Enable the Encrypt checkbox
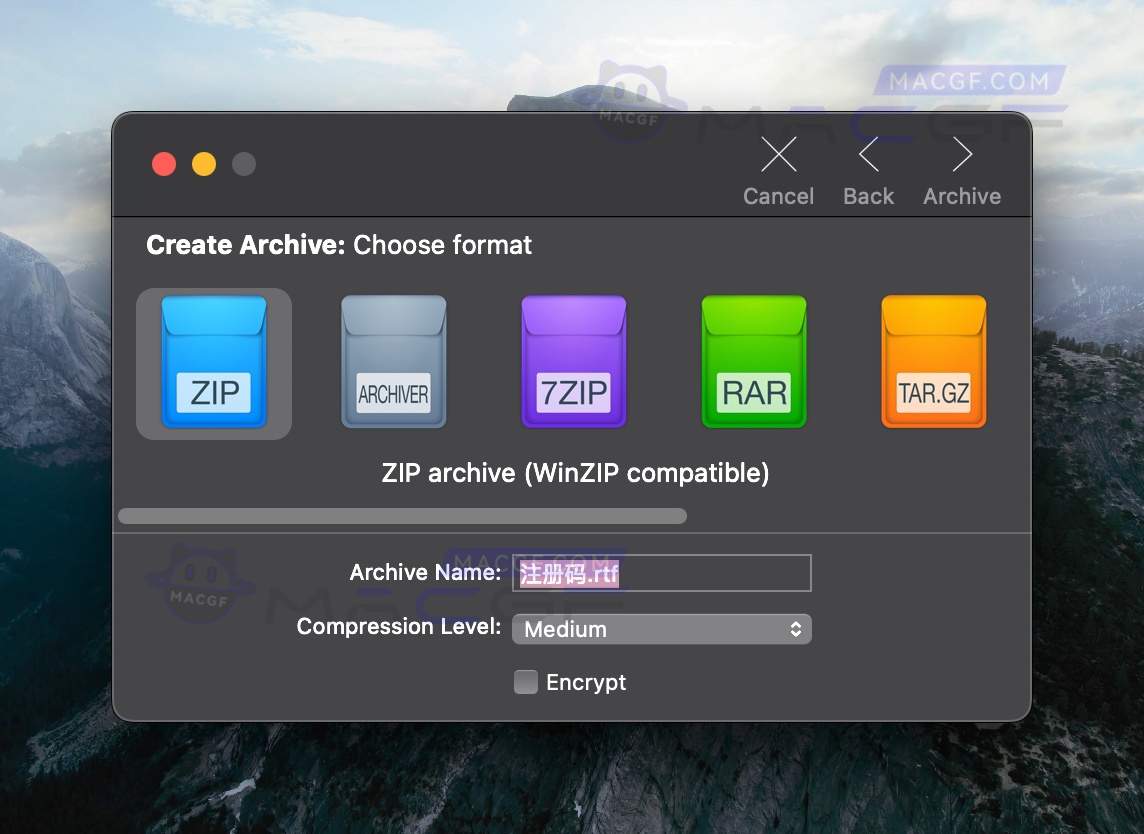The height and width of the screenshot is (834, 1144). point(526,682)
